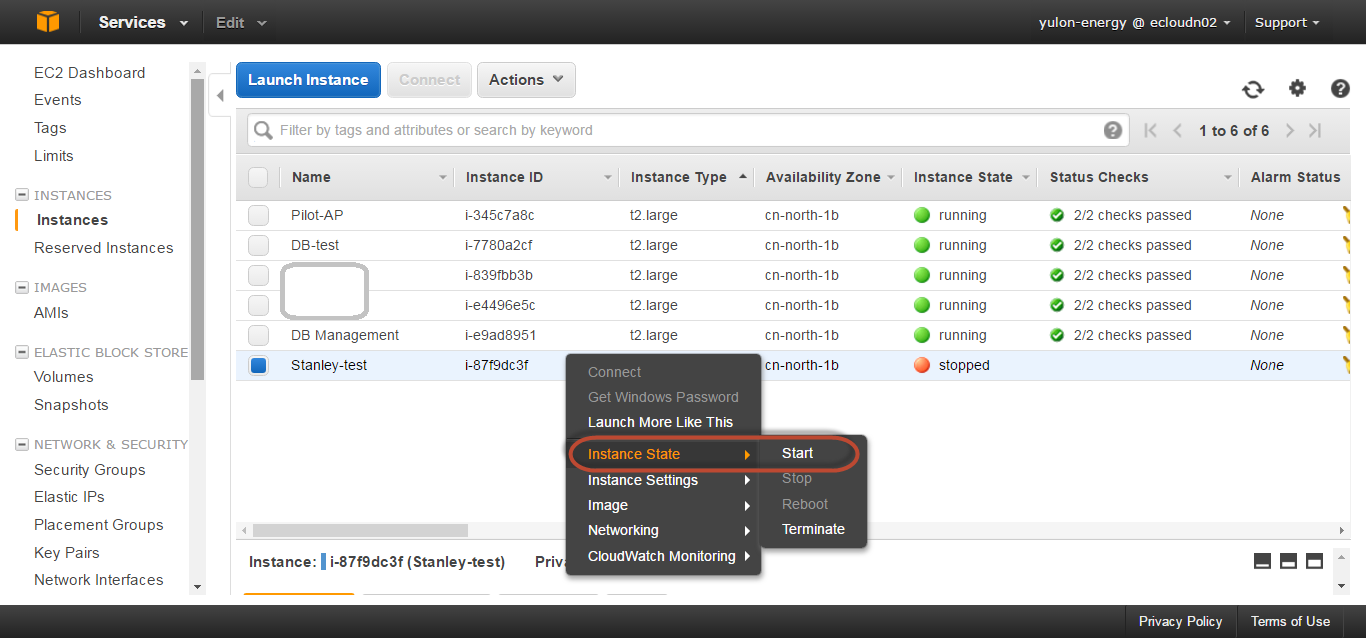This screenshot has width=1366, height=638.
Task: Open the Actions dropdown
Action: (x=526, y=80)
